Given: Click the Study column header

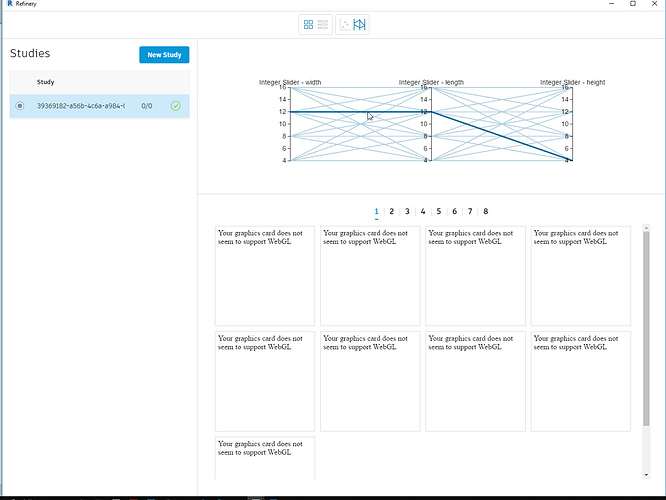Looking at the screenshot, I should point(45,82).
